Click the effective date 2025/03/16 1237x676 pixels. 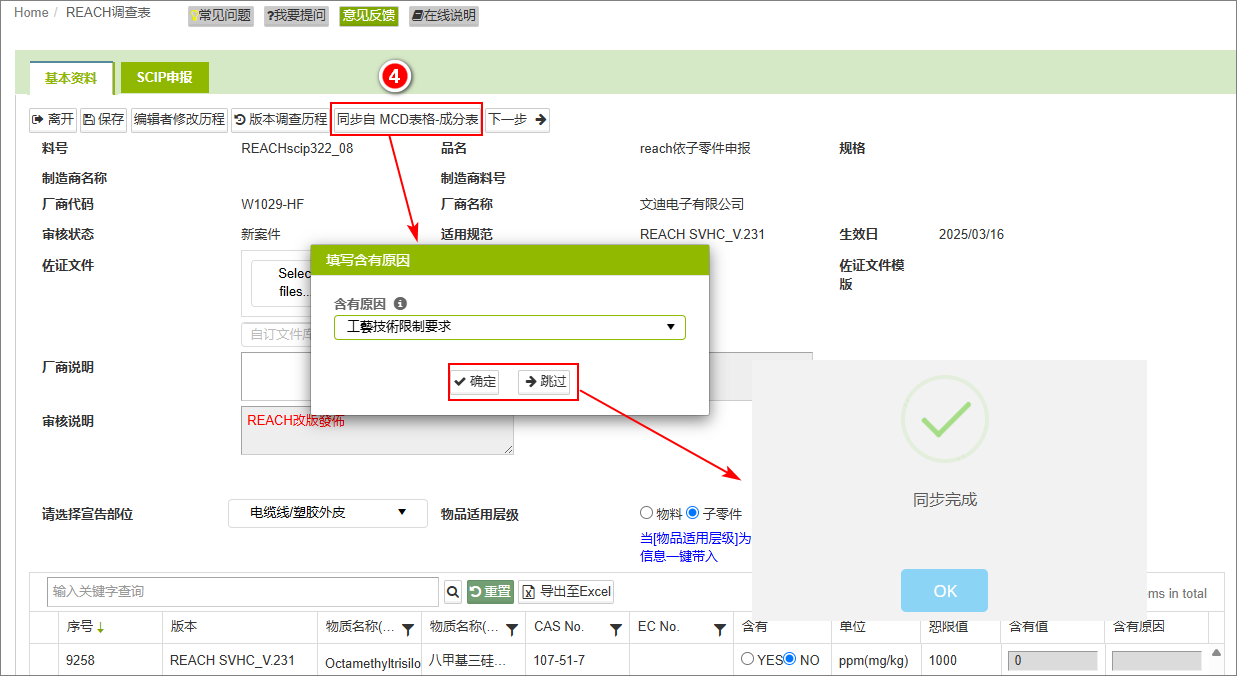(971, 234)
